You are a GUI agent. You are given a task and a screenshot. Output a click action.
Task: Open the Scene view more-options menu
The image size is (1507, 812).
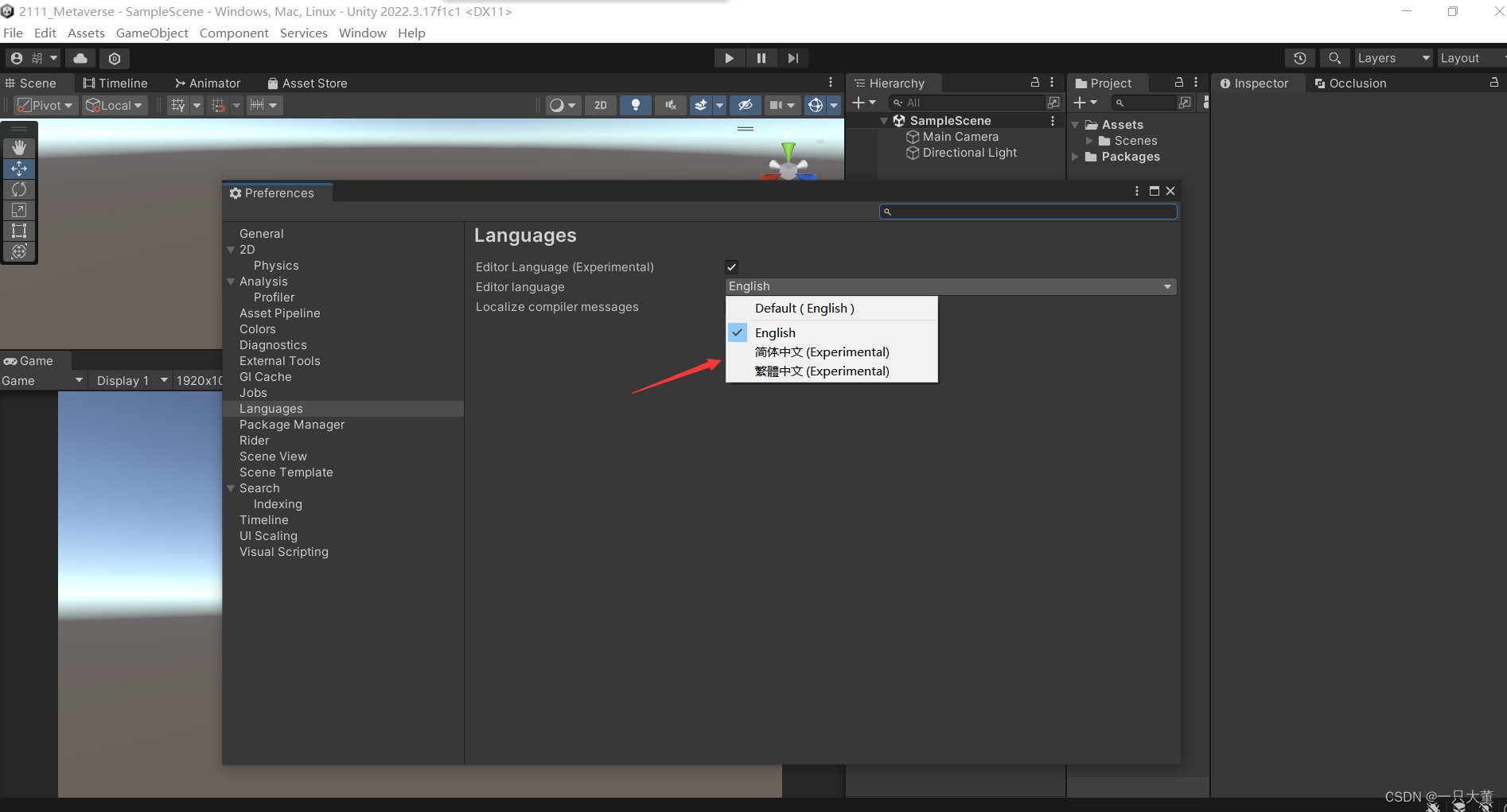click(831, 83)
